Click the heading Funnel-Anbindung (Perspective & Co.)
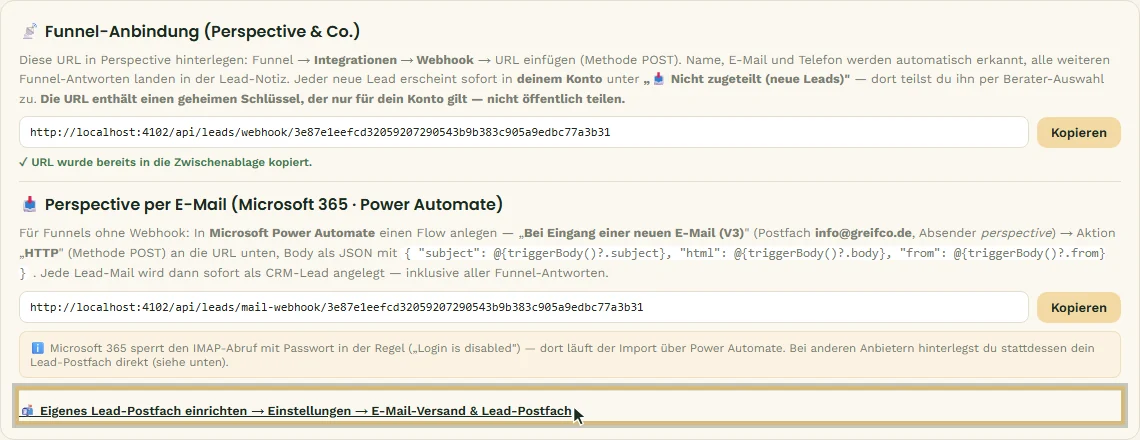The width and height of the screenshot is (1140, 440). pyautogui.click(x=203, y=32)
